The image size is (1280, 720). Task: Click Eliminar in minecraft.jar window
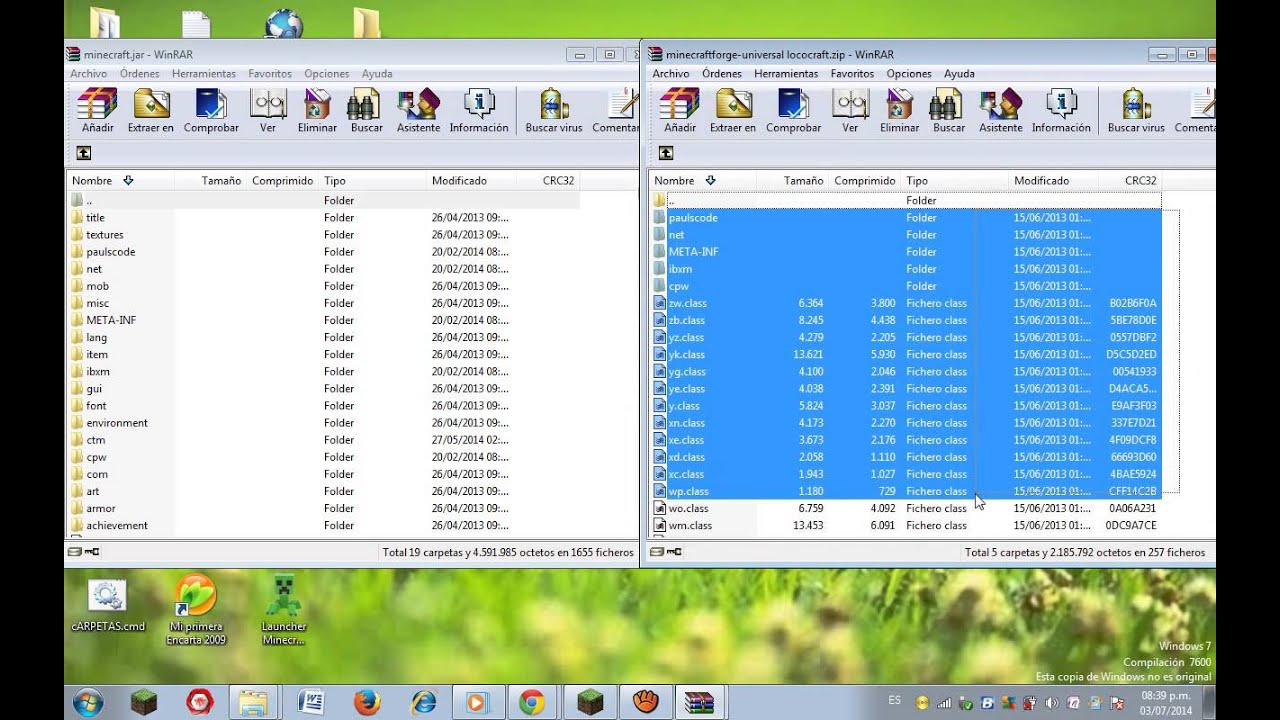pyautogui.click(x=317, y=111)
